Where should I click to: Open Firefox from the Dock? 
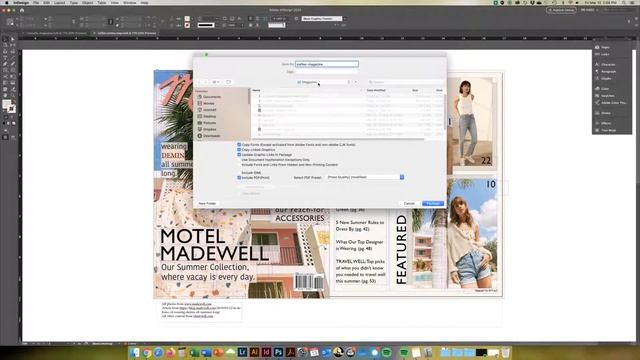(170, 352)
